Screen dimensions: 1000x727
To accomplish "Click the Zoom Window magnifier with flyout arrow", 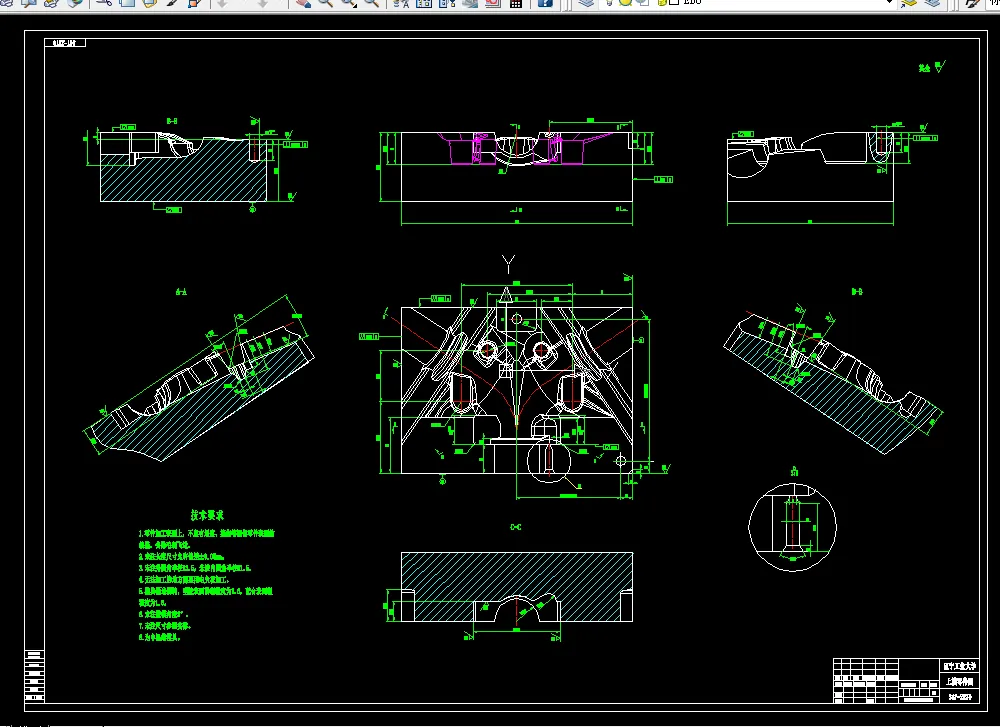I will tap(349, 3).
